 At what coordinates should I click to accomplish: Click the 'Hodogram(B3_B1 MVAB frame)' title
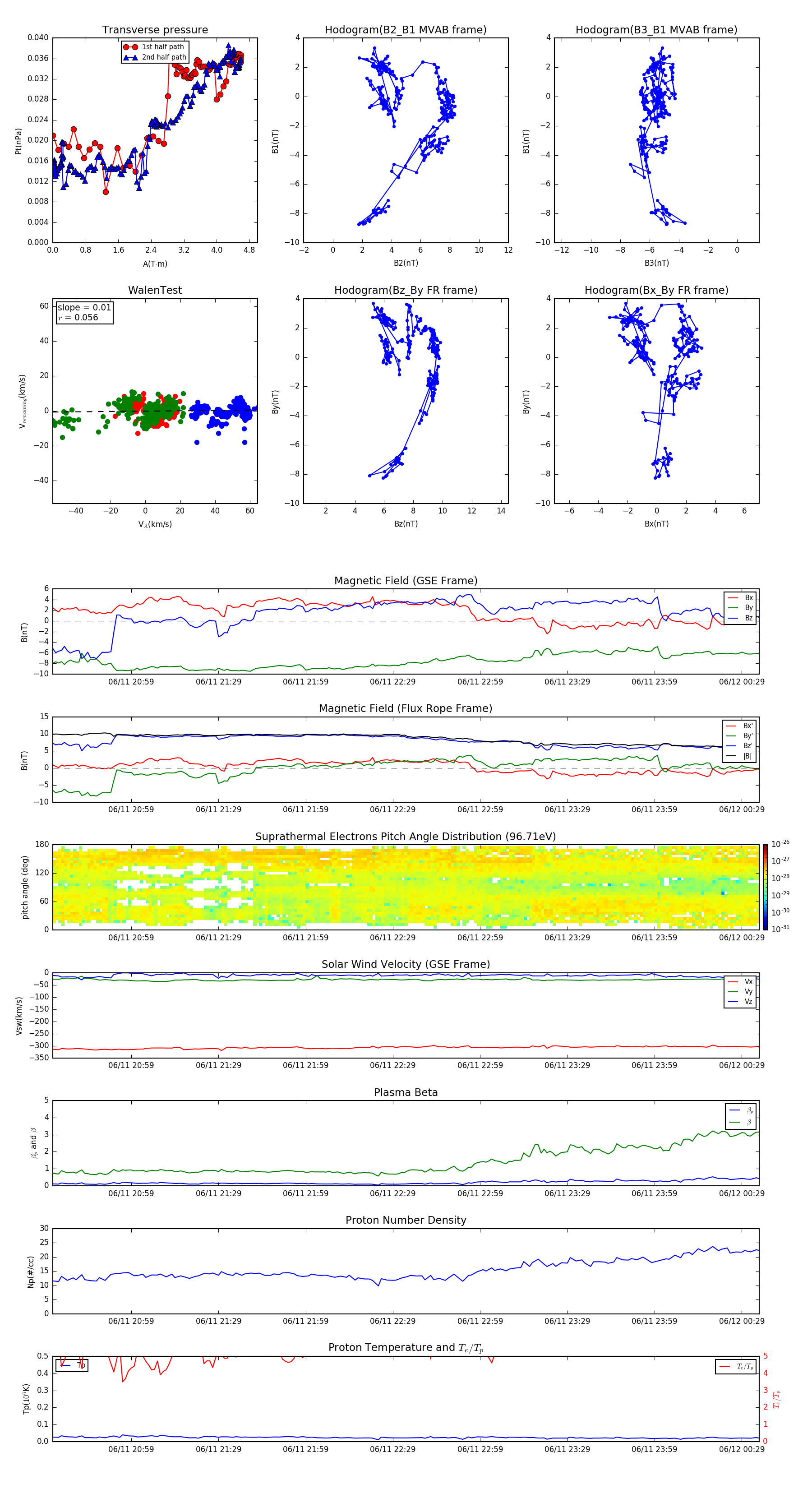(656, 30)
